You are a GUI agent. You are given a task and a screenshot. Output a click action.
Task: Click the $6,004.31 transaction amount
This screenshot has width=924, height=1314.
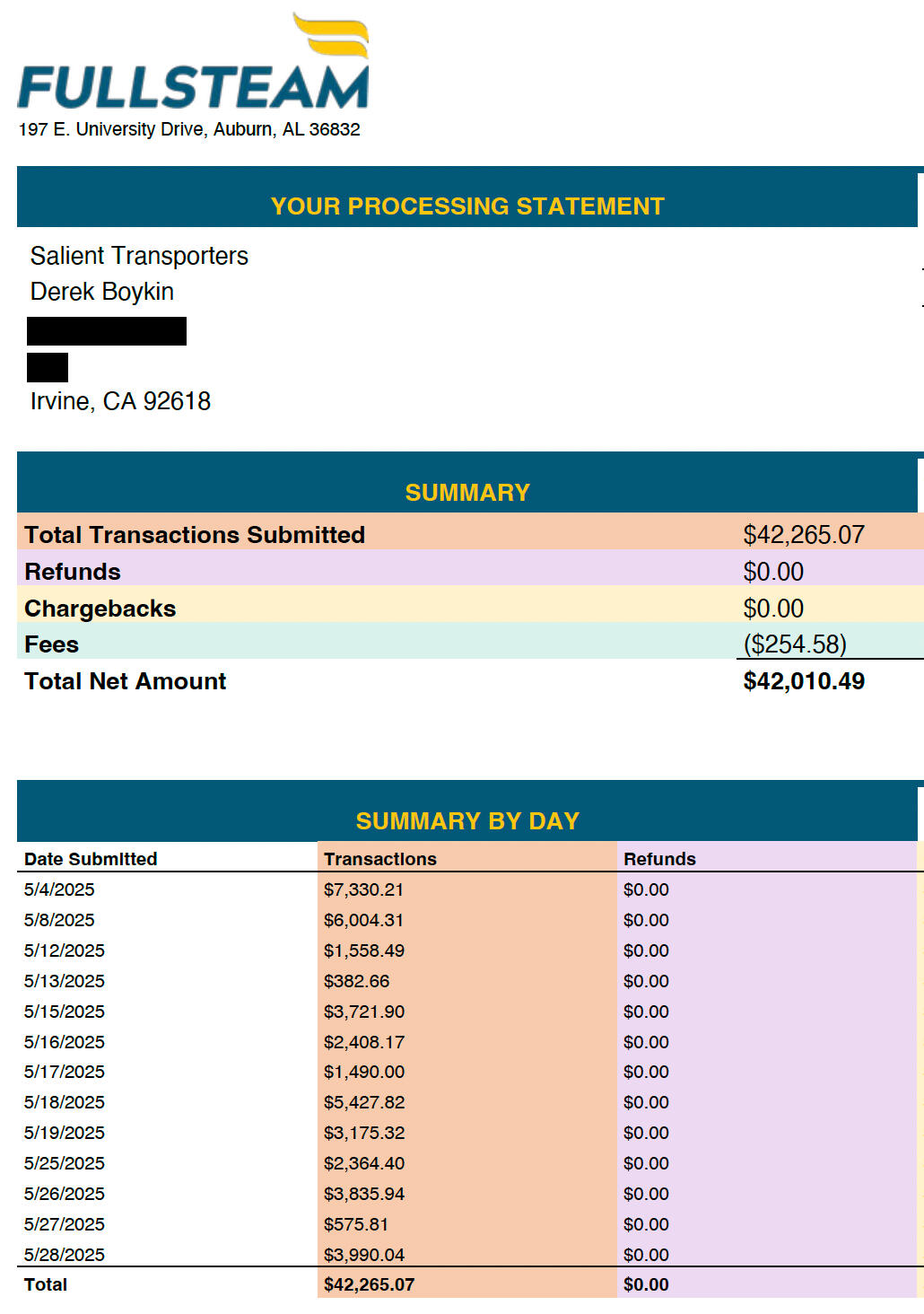point(363,920)
